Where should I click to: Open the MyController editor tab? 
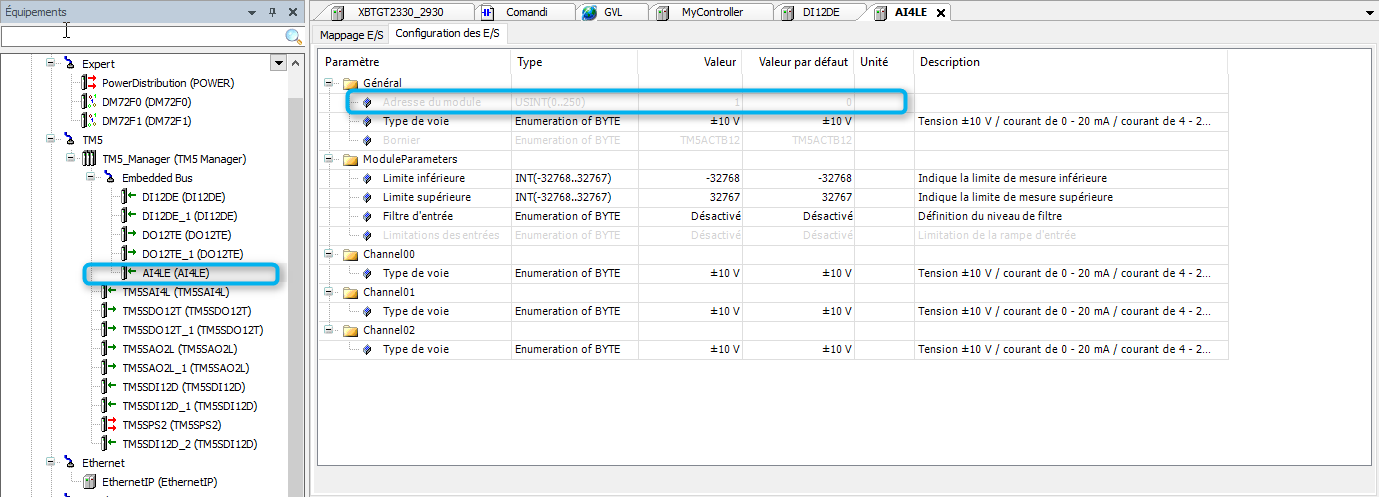pos(711,12)
